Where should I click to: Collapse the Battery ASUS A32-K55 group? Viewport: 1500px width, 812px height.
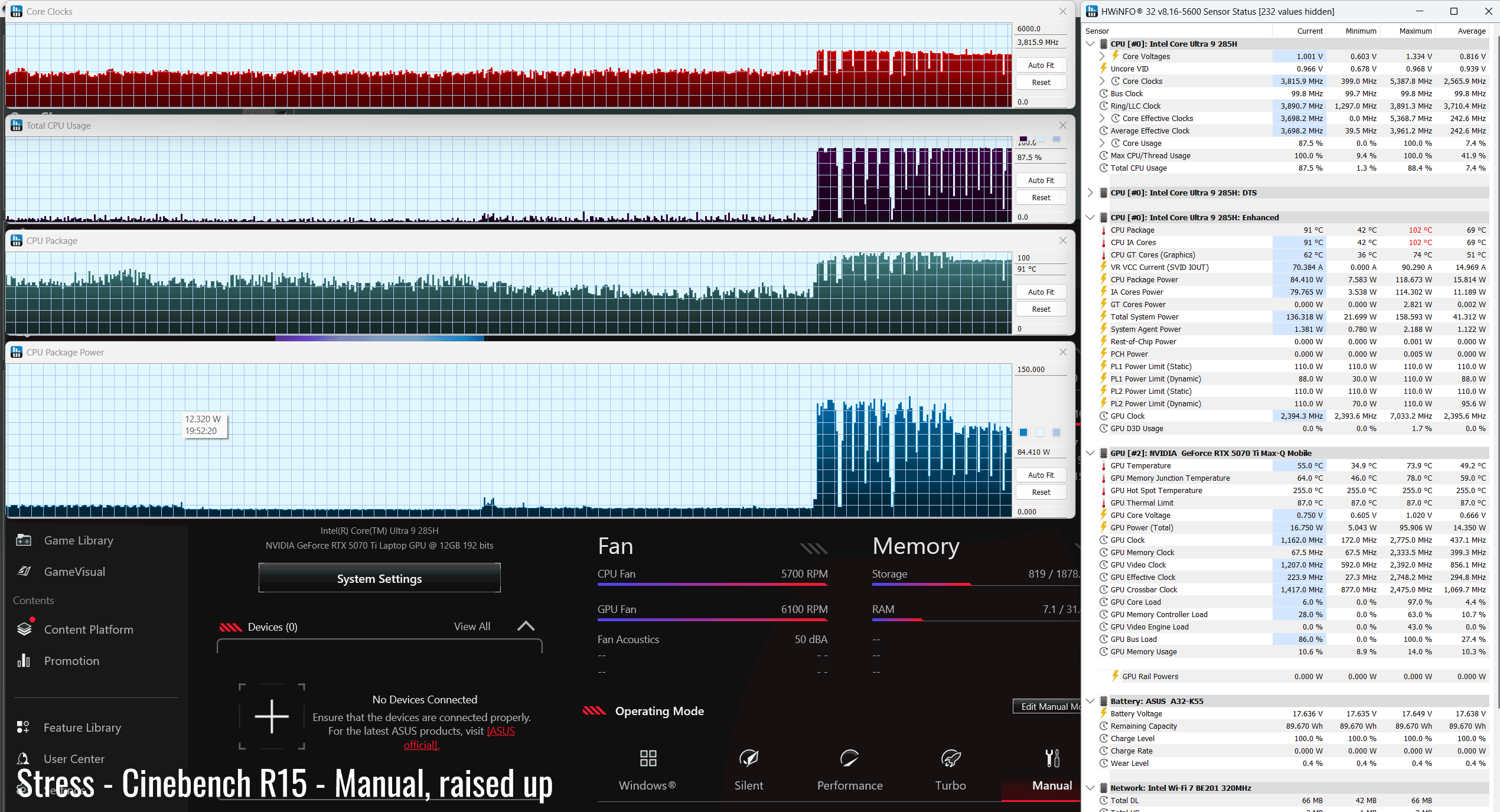pyautogui.click(x=1090, y=701)
